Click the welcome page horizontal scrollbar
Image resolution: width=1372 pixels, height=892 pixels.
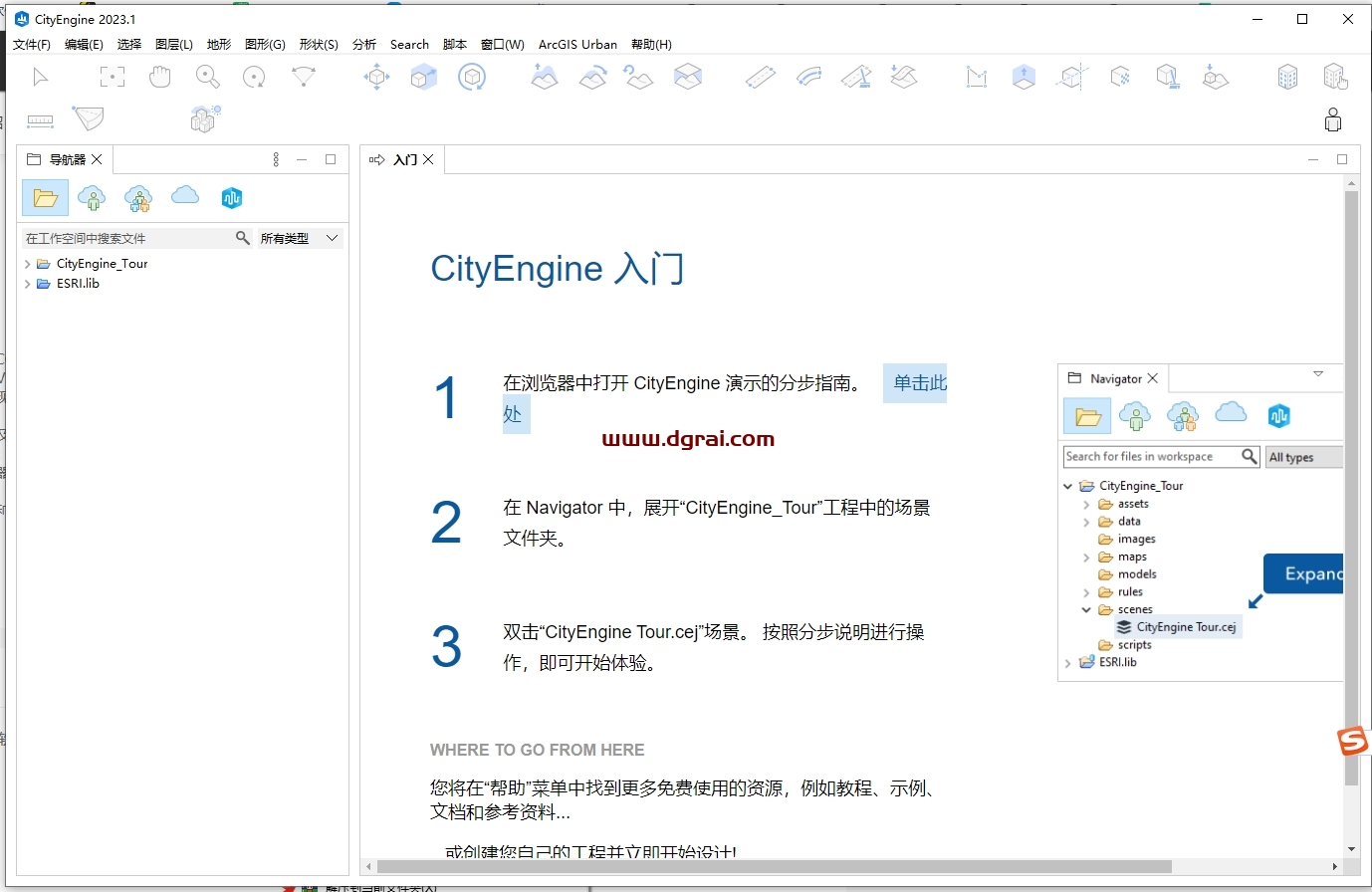(775, 866)
